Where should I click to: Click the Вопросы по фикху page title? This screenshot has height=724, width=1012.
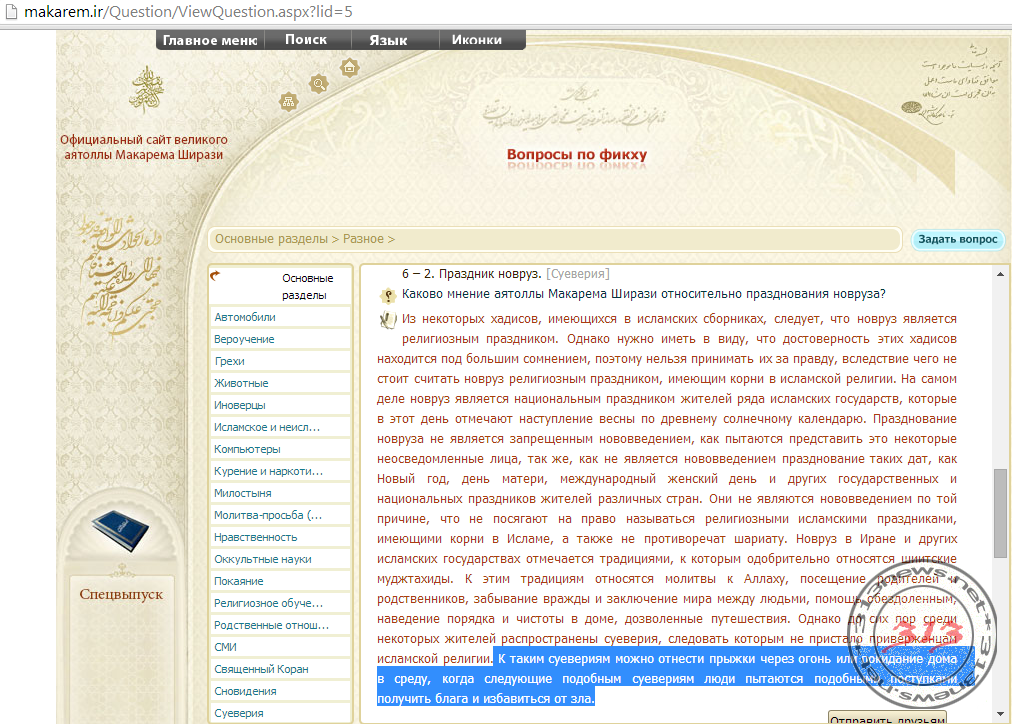coord(576,154)
